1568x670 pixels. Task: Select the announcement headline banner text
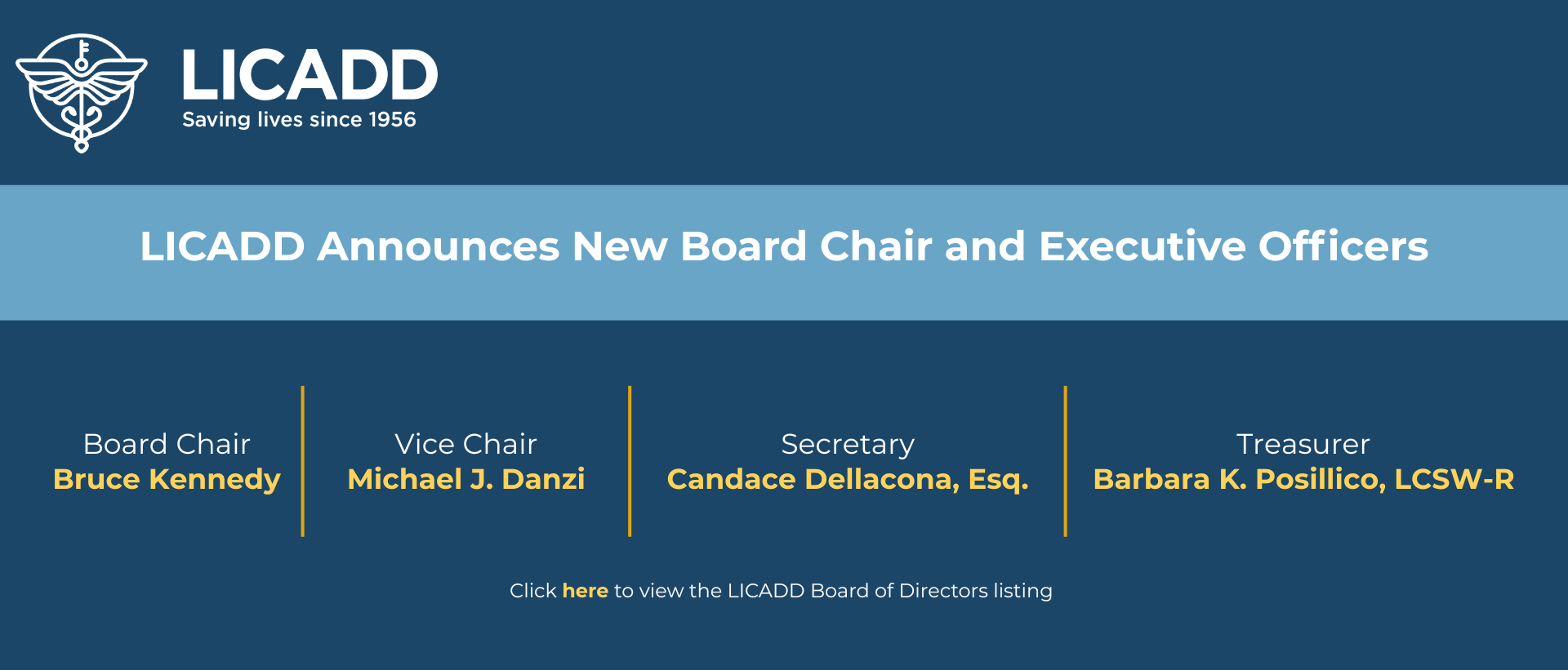pyautogui.click(x=784, y=246)
